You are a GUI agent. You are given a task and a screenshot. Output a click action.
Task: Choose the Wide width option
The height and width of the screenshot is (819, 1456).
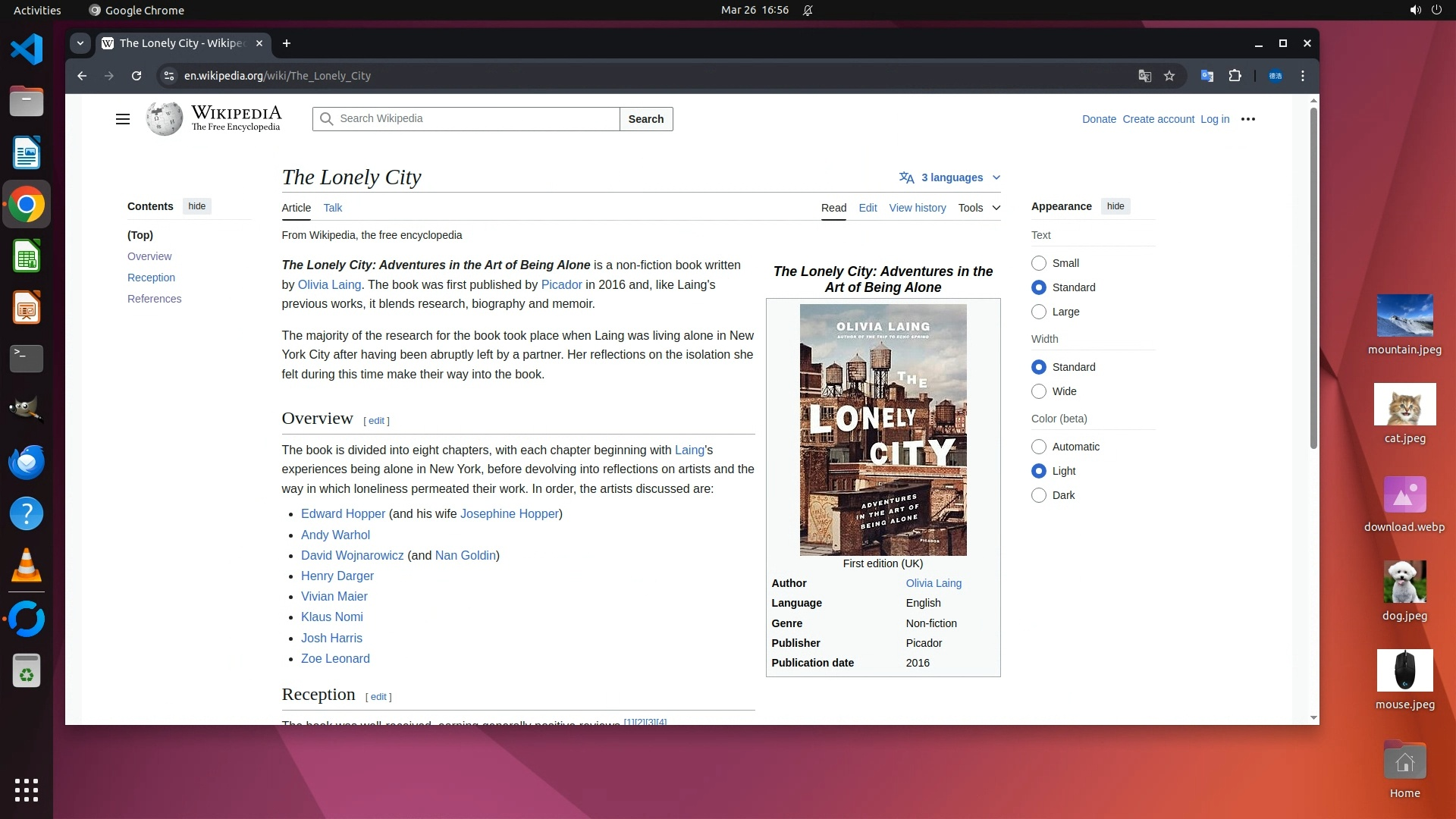coord(1039,391)
